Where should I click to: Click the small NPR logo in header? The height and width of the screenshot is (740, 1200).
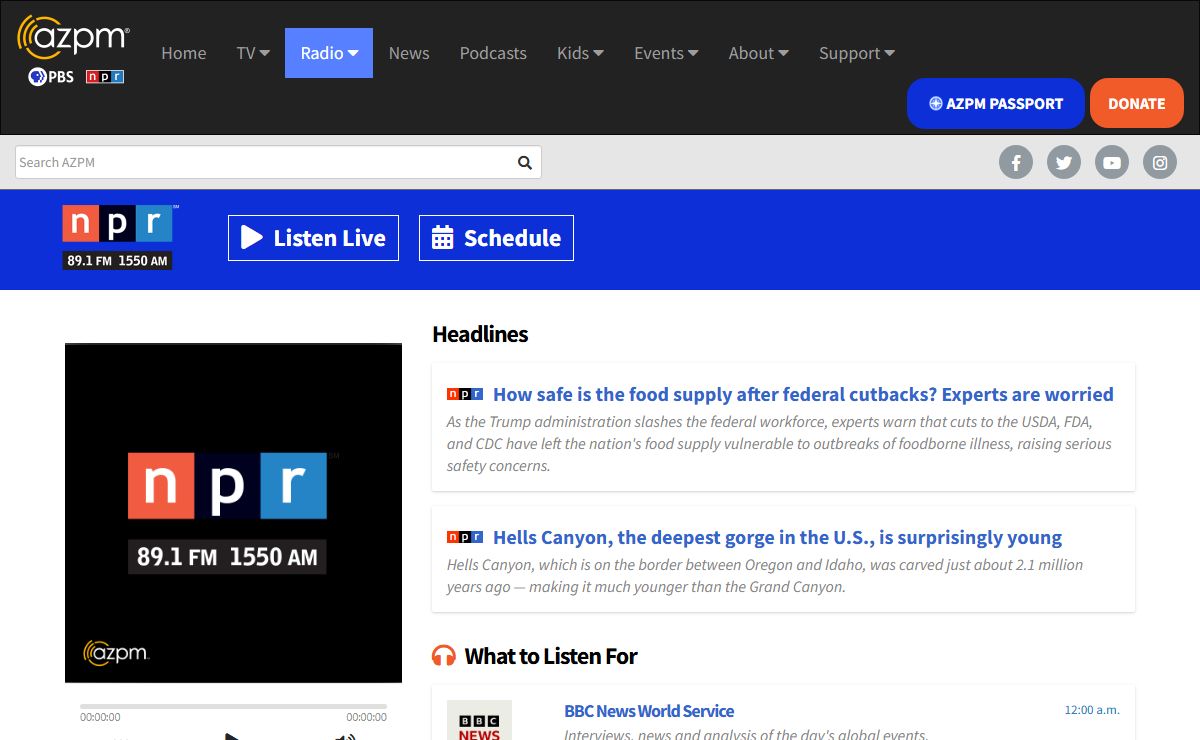pyautogui.click(x=105, y=77)
